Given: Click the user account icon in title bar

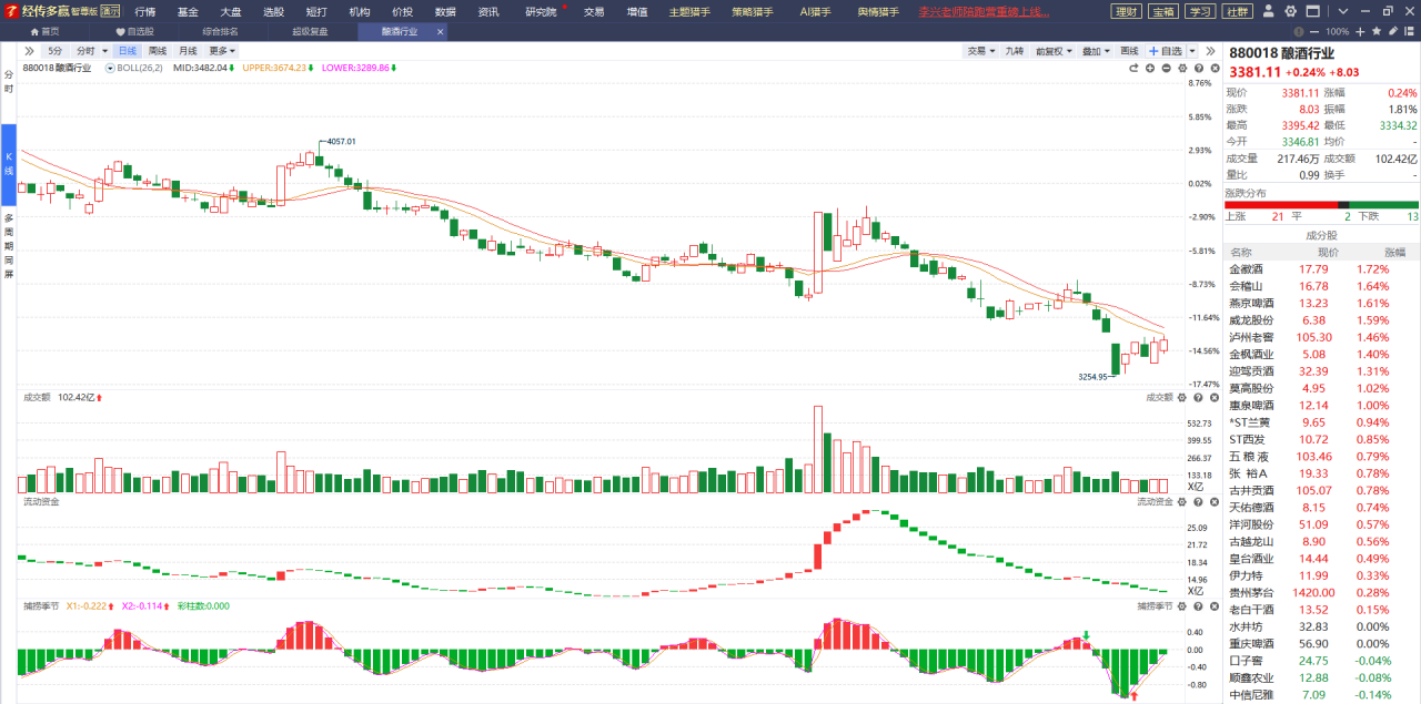Looking at the screenshot, I should (1268, 12).
